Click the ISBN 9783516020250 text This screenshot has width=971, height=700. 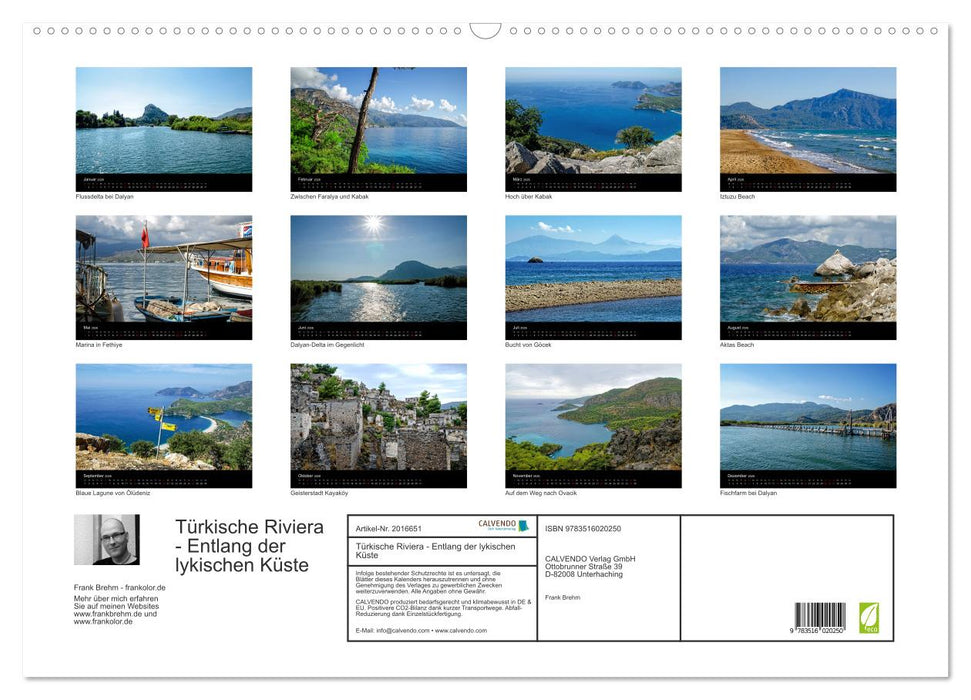point(582,529)
